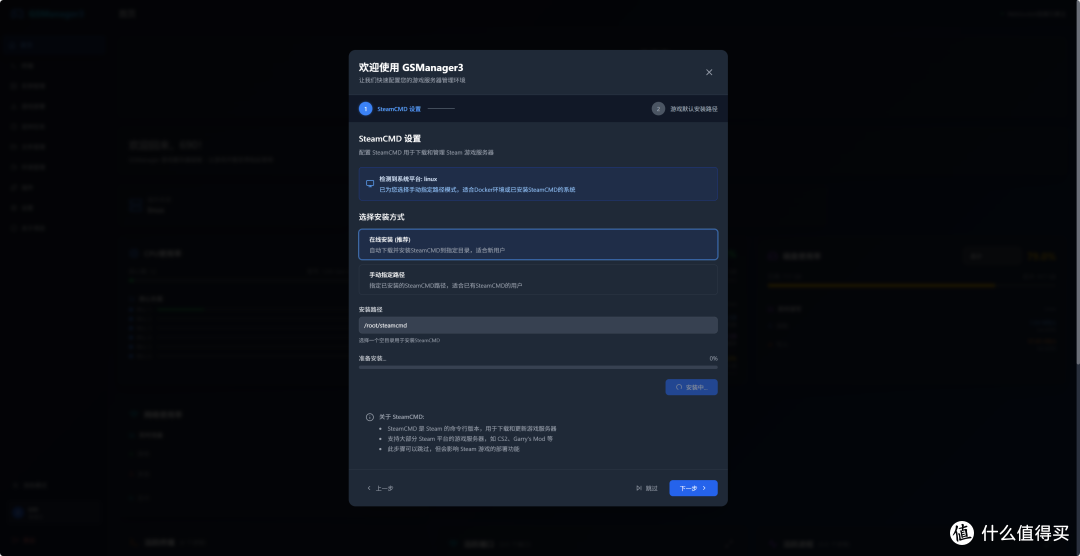Click the 安装路径 field label
This screenshot has height=556, width=1080.
(x=371, y=309)
